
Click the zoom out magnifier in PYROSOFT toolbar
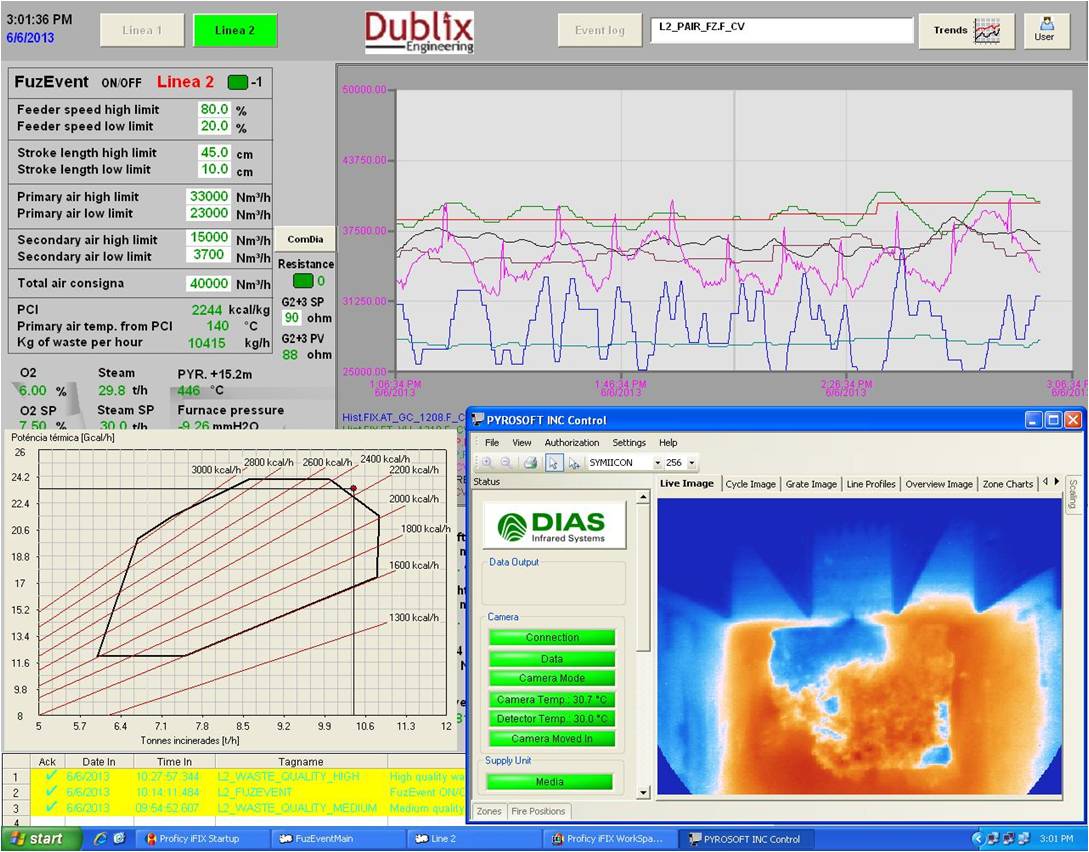pos(506,463)
